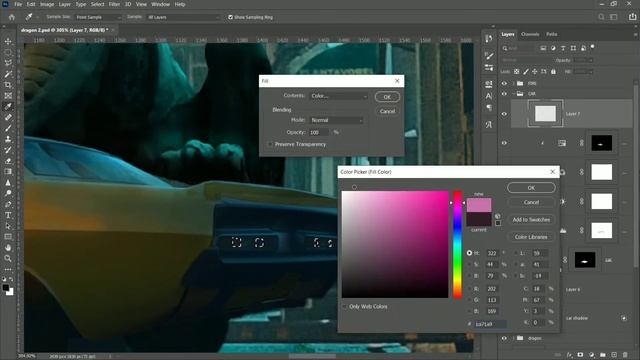Select the H hue radio button
Screen dimensions: 640x360
(x=469, y=253)
